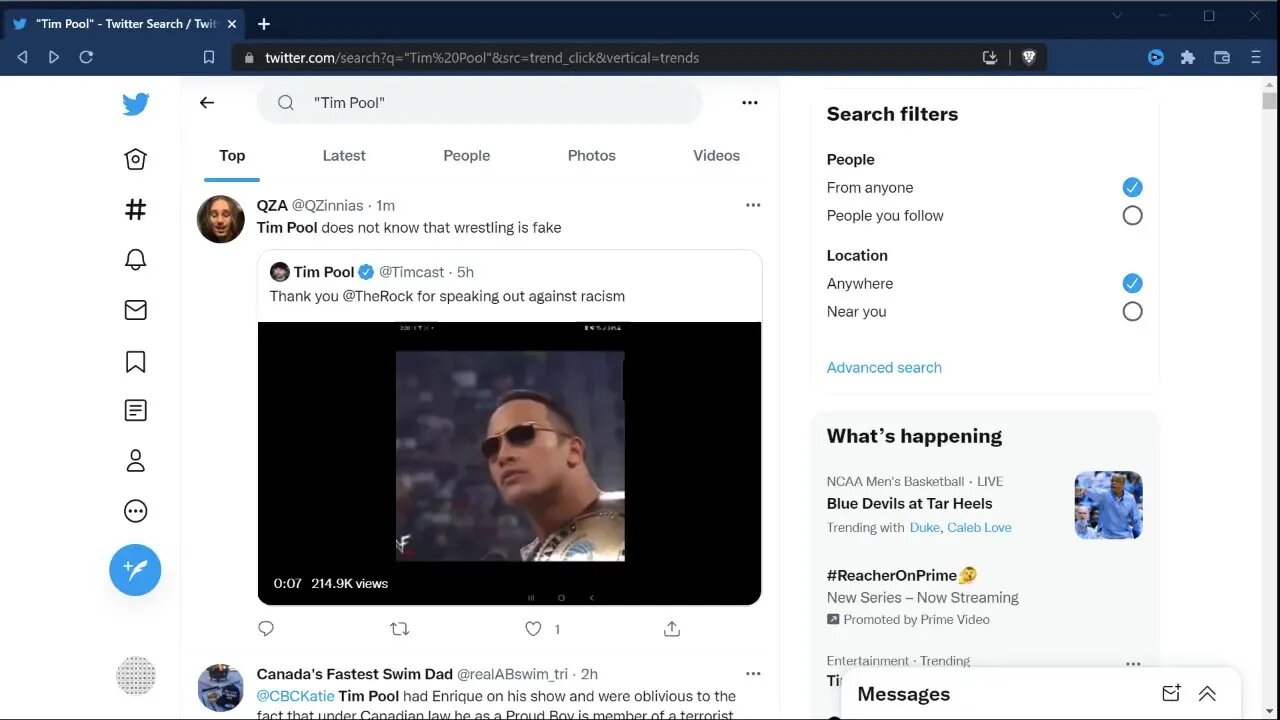
Task: Switch to the People tab
Action: pyautogui.click(x=467, y=156)
